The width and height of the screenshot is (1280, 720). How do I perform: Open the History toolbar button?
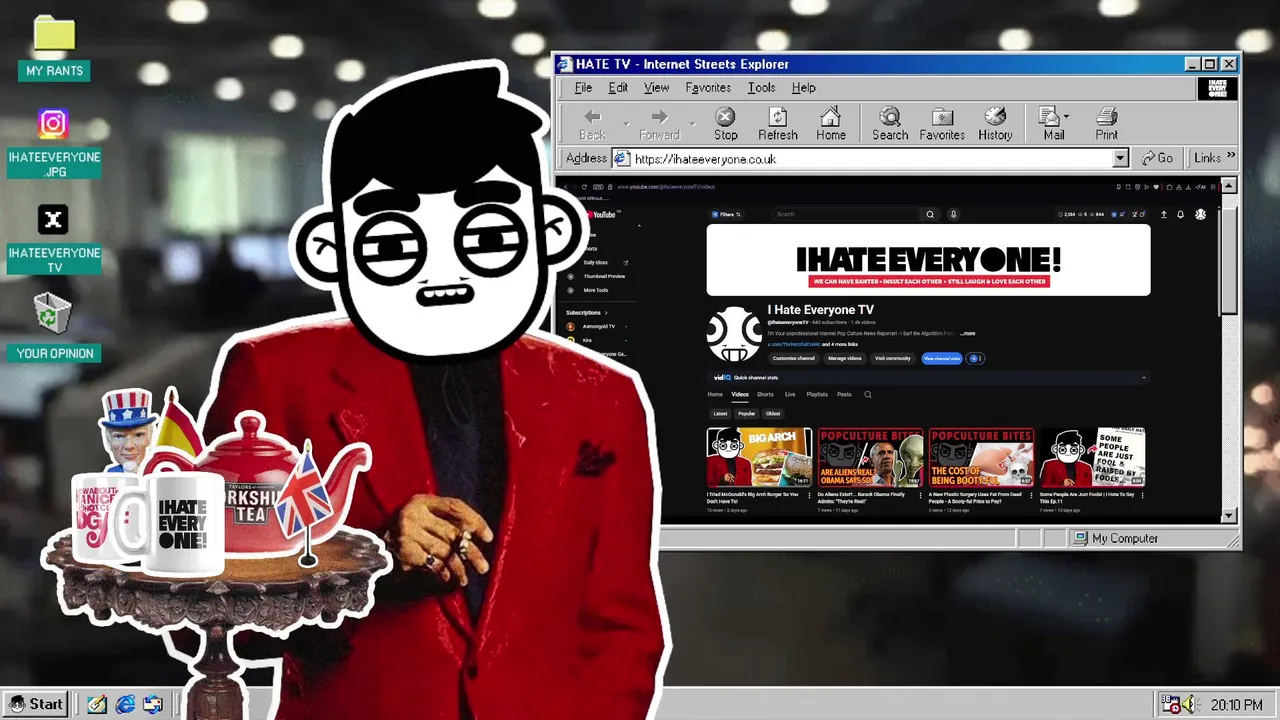click(995, 125)
